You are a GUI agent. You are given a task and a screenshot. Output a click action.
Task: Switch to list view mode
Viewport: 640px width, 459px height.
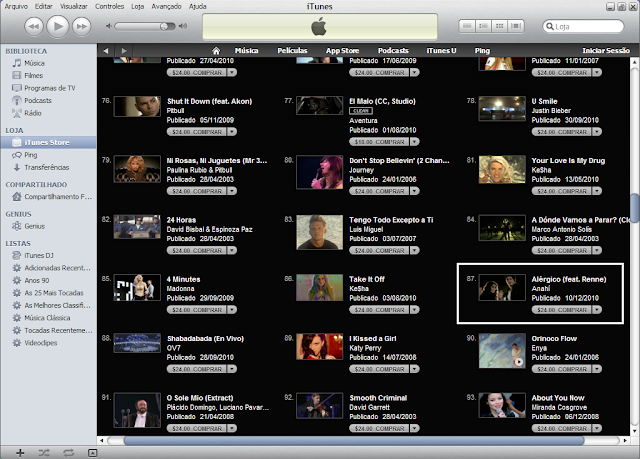tap(467, 26)
